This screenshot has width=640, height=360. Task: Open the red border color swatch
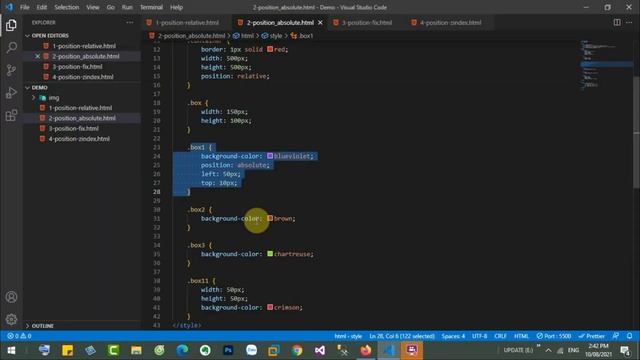[x=270, y=49]
